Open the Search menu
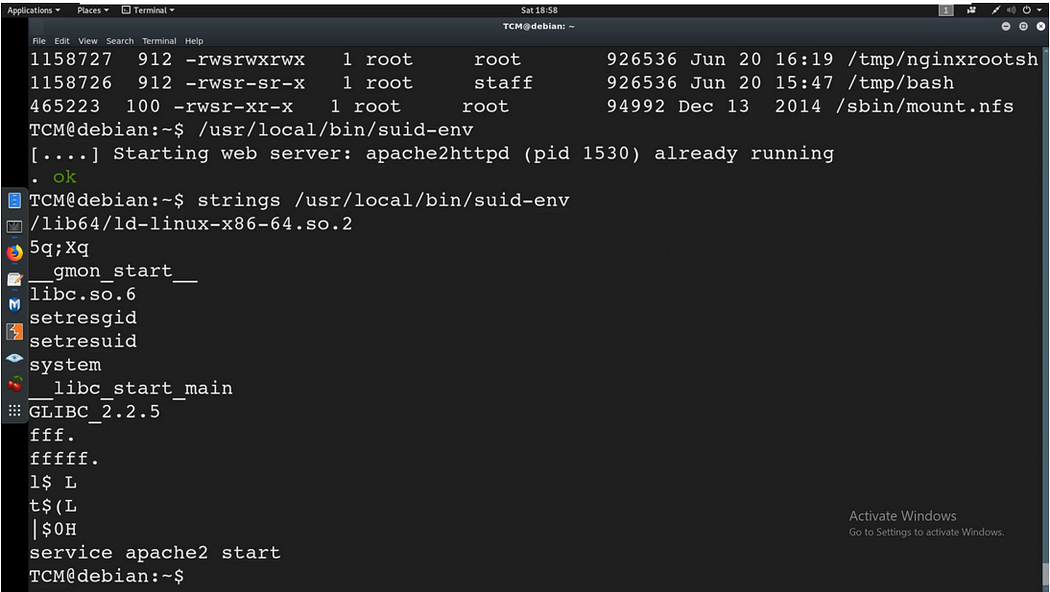Screen dimensions: 1050x592 (x=120, y=41)
